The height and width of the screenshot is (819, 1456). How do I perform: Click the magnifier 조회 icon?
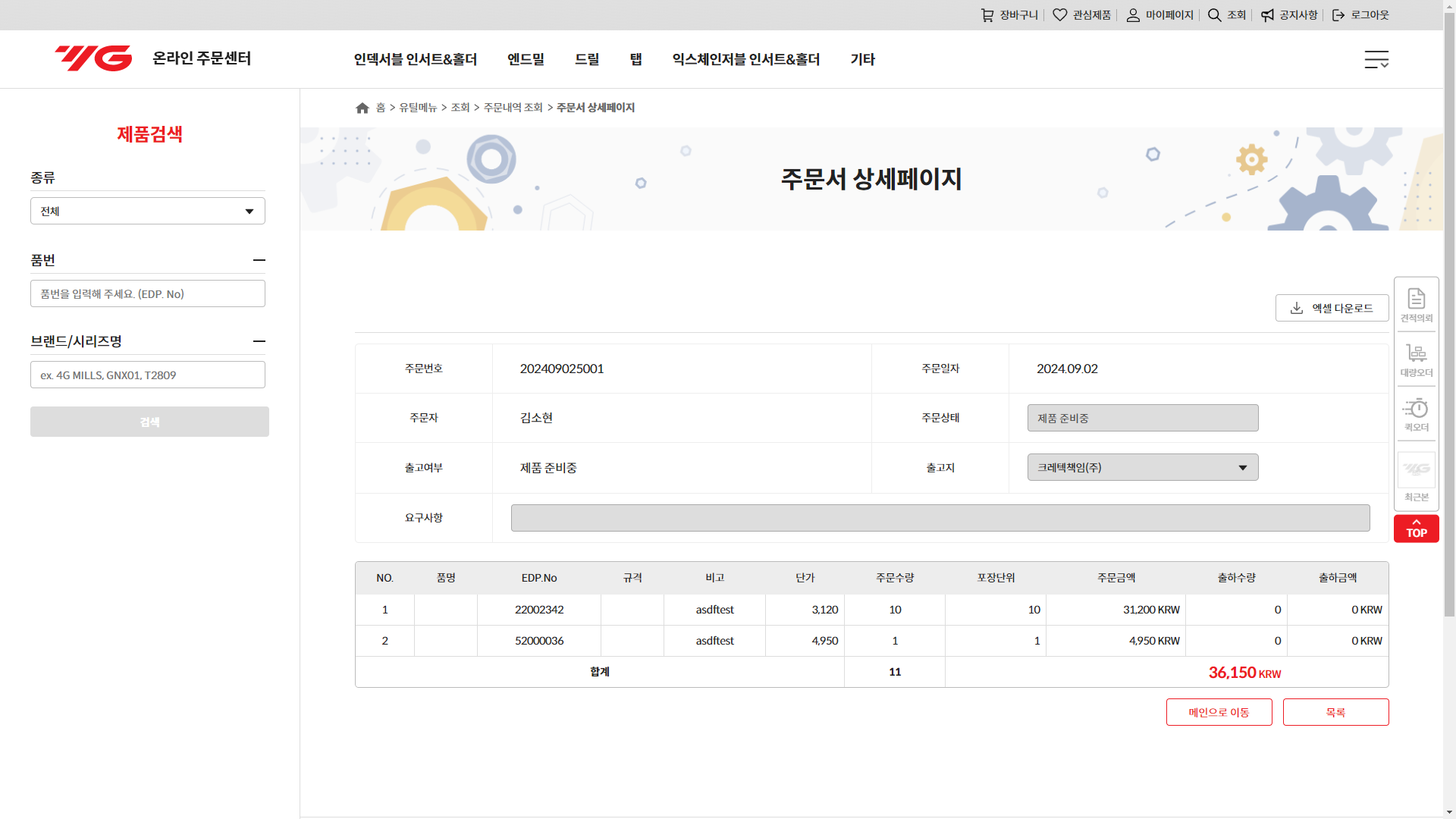click(1214, 15)
